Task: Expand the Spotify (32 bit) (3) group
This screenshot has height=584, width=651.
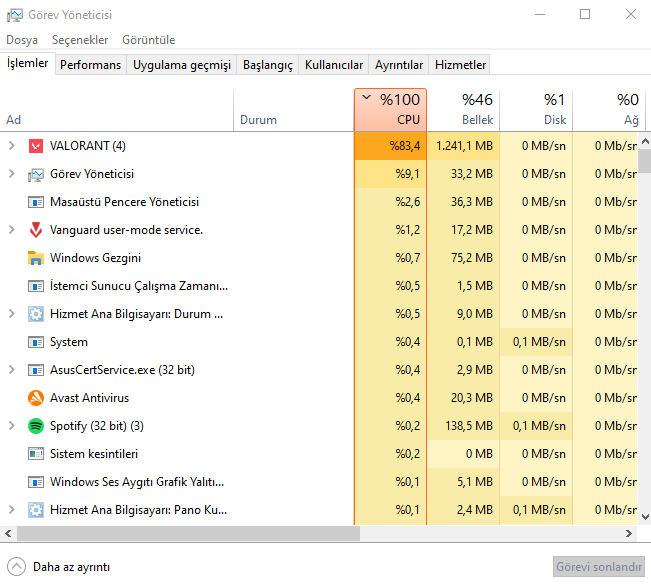Action: pos(12,426)
